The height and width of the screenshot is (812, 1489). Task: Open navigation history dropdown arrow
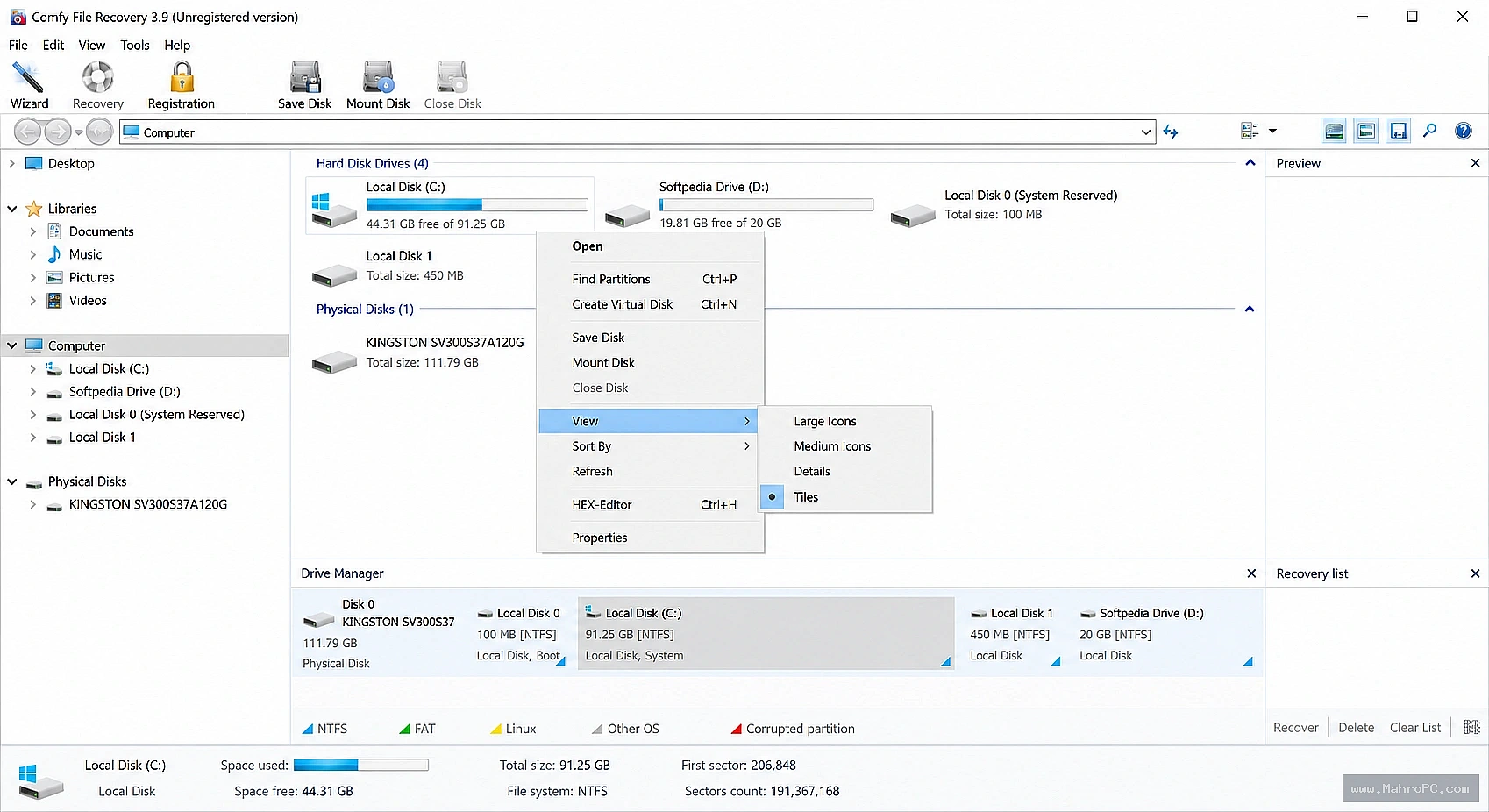(79, 132)
